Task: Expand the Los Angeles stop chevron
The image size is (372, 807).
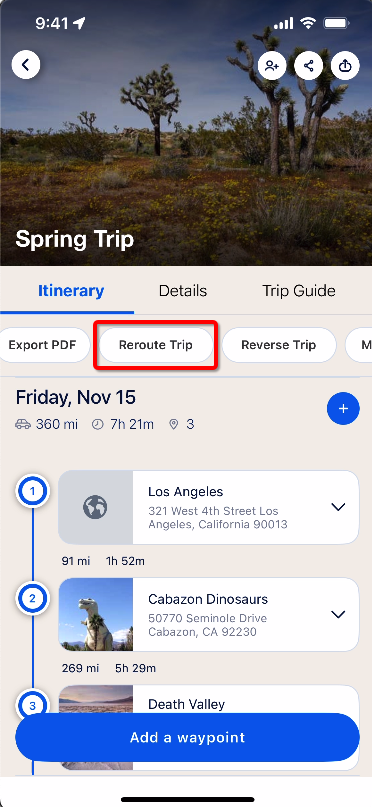Action: click(338, 507)
